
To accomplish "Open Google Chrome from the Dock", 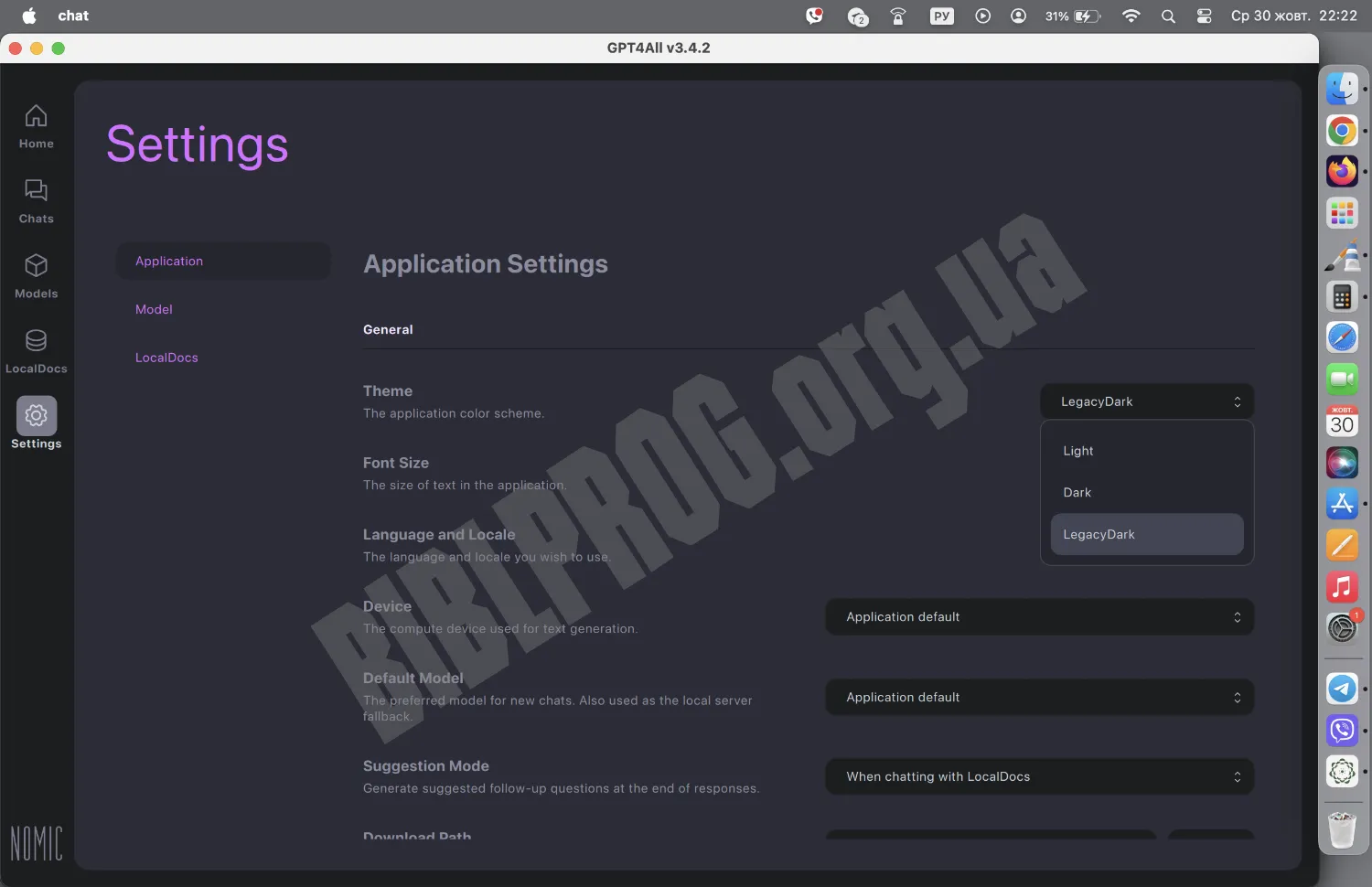I will (x=1342, y=131).
